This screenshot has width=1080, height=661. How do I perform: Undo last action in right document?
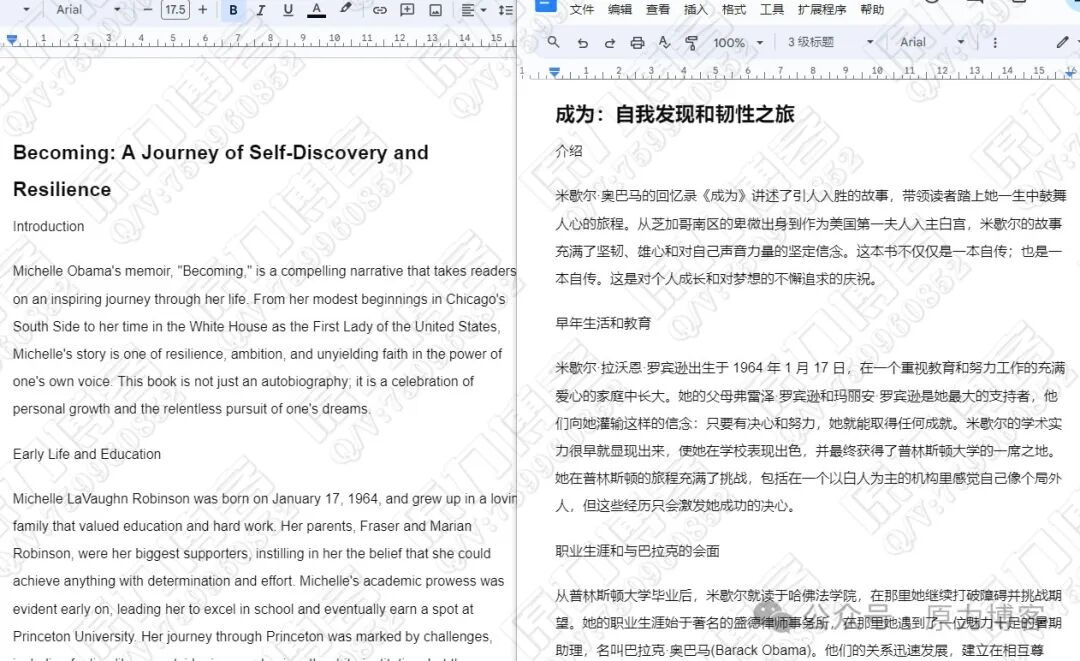pyautogui.click(x=583, y=43)
